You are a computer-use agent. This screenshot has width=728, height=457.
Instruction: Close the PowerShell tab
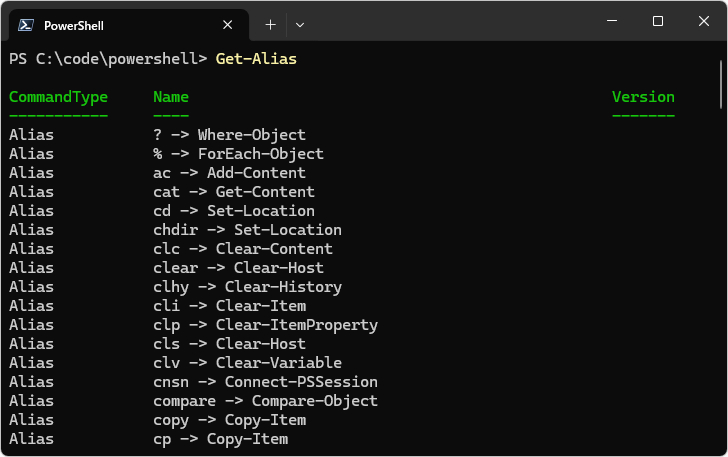click(229, 25)
